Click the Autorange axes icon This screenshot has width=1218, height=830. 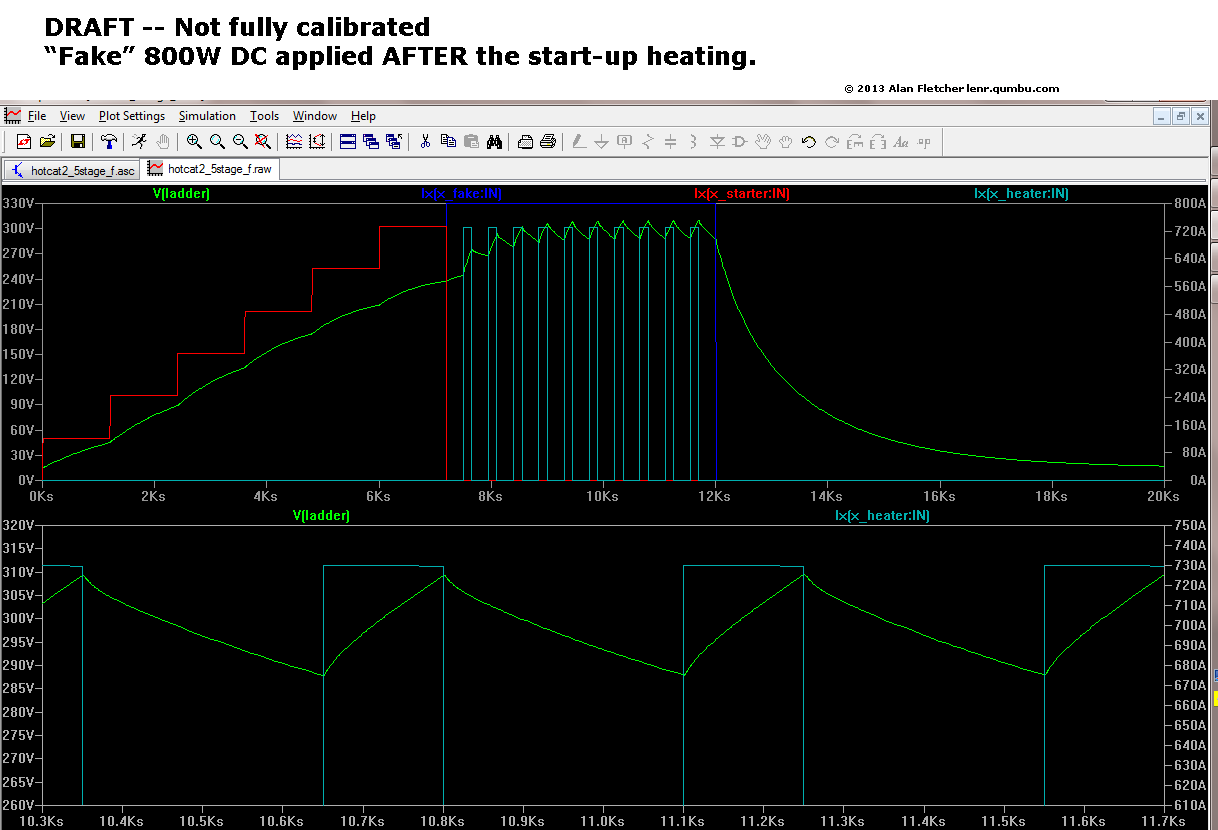tap(317, 142)
